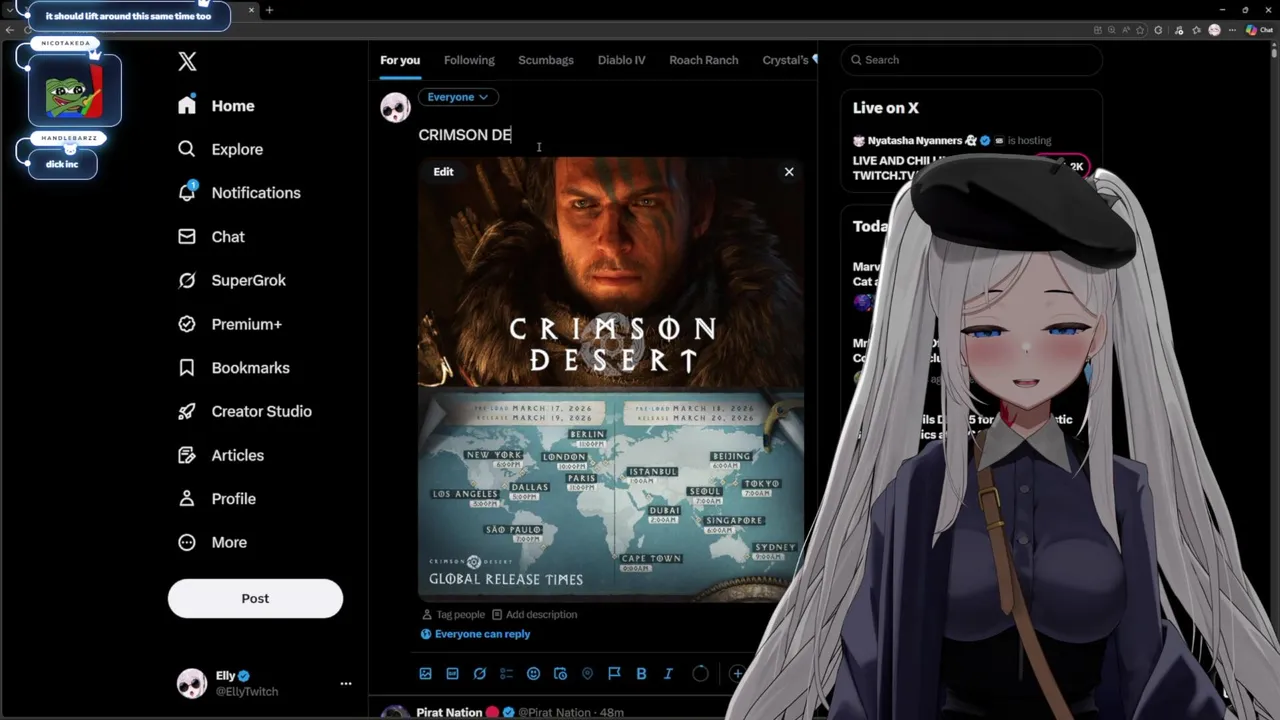Click the browser zoom magnifier icon
Viewport: 1280px width, 720px height.
click(1111, 30)
